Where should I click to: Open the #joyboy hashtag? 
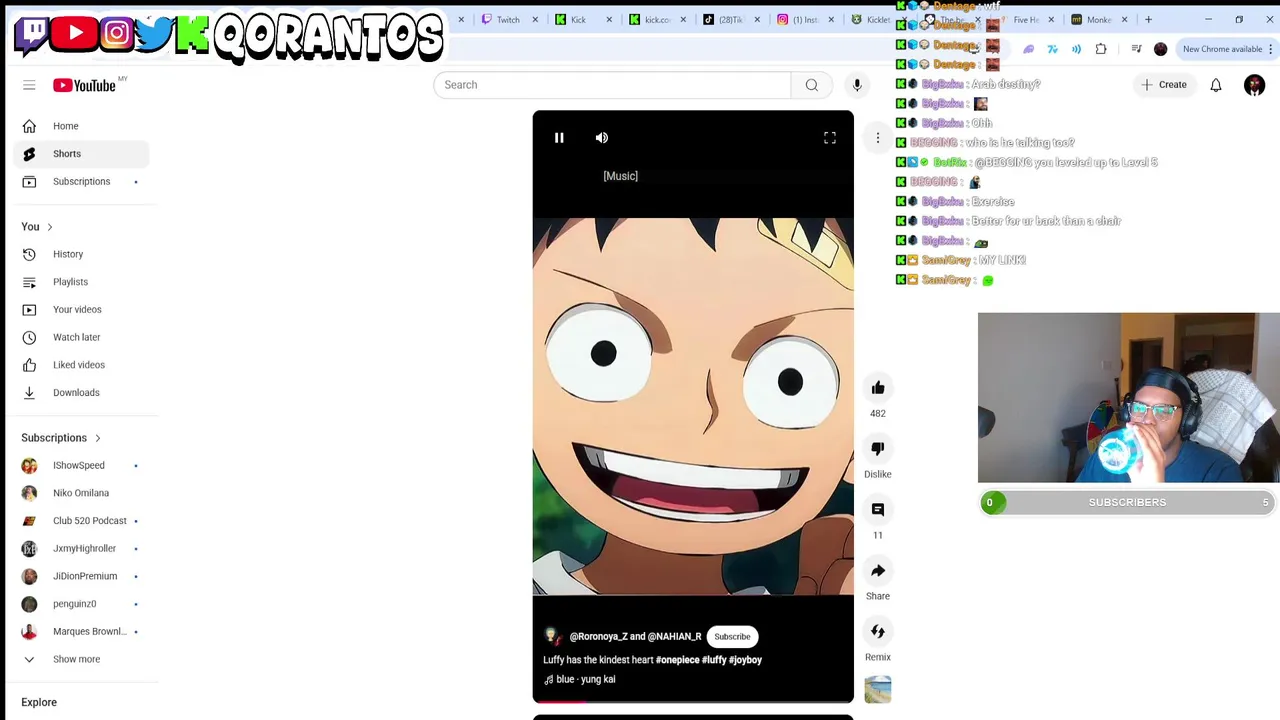pyautogui.click(x=745, y=660)
